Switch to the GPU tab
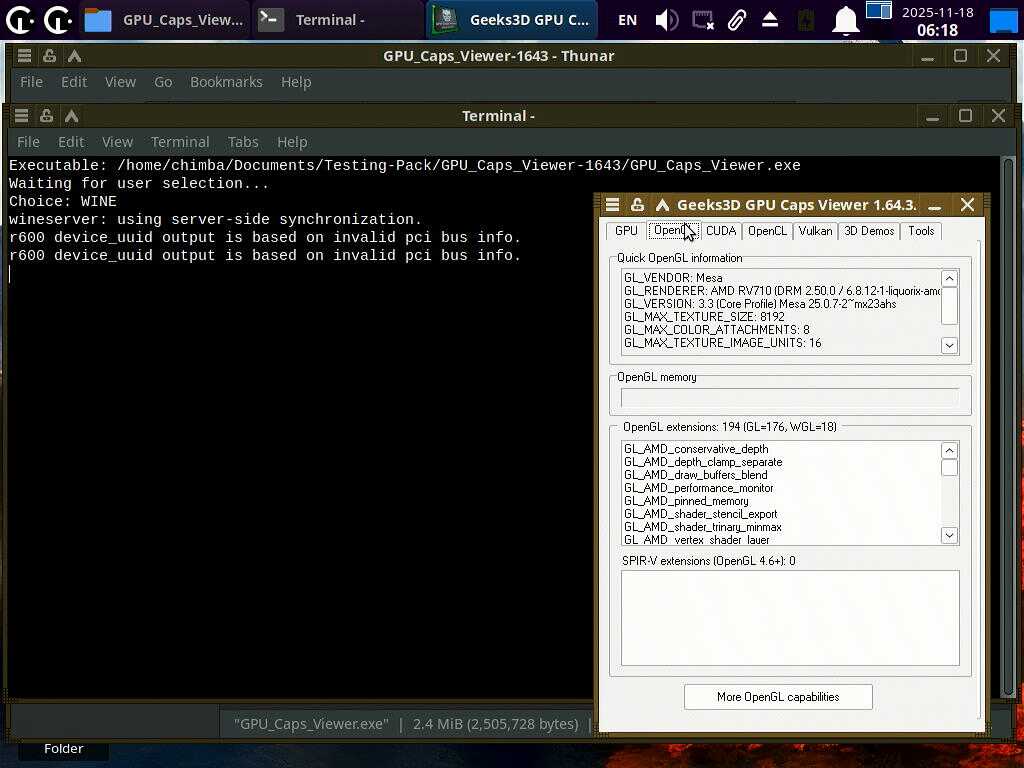Image resolution: width=1024 pixels, height=768 pixels. click(x=626, y=231)
